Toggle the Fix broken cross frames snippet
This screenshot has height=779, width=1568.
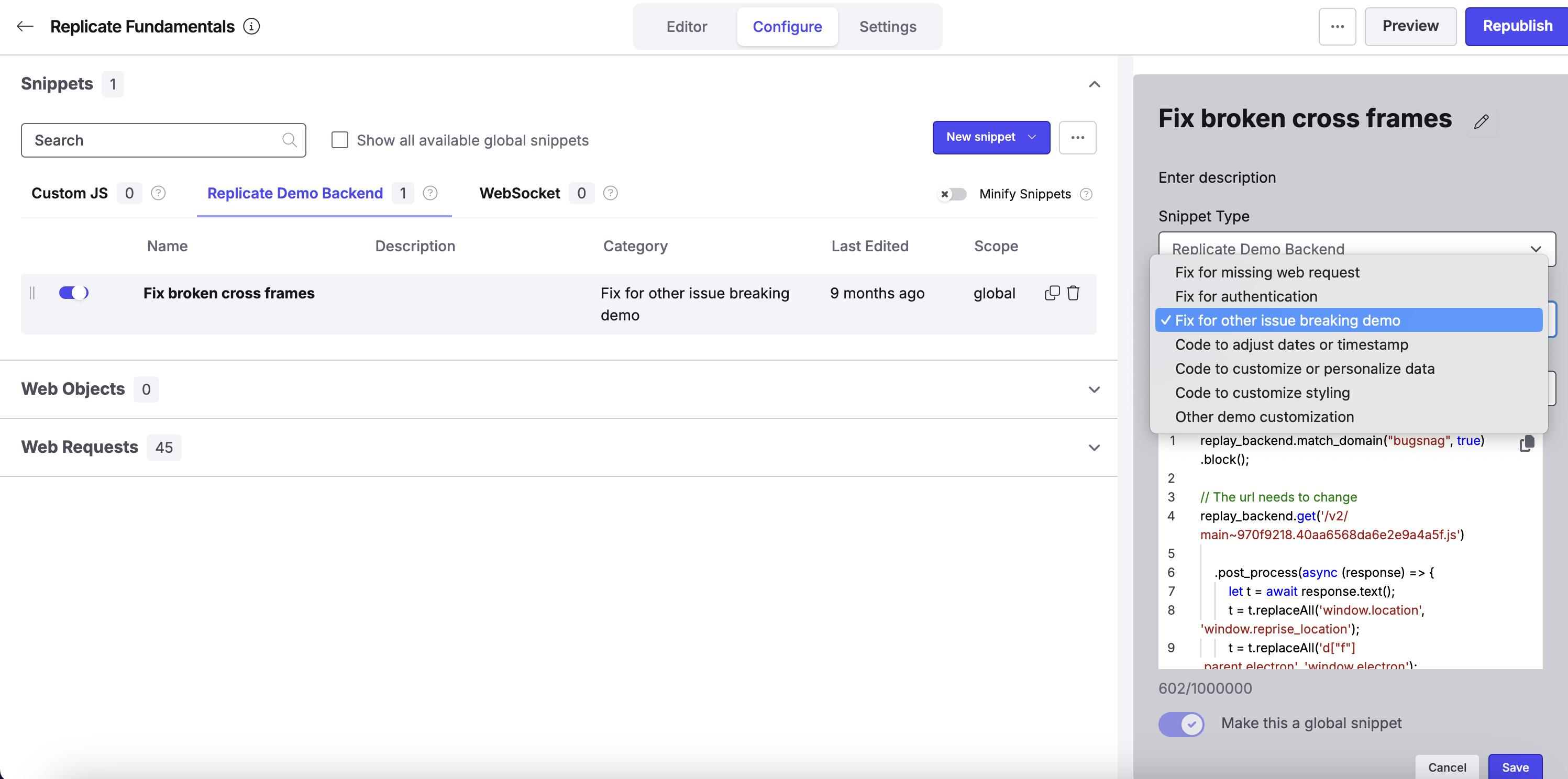74,293
